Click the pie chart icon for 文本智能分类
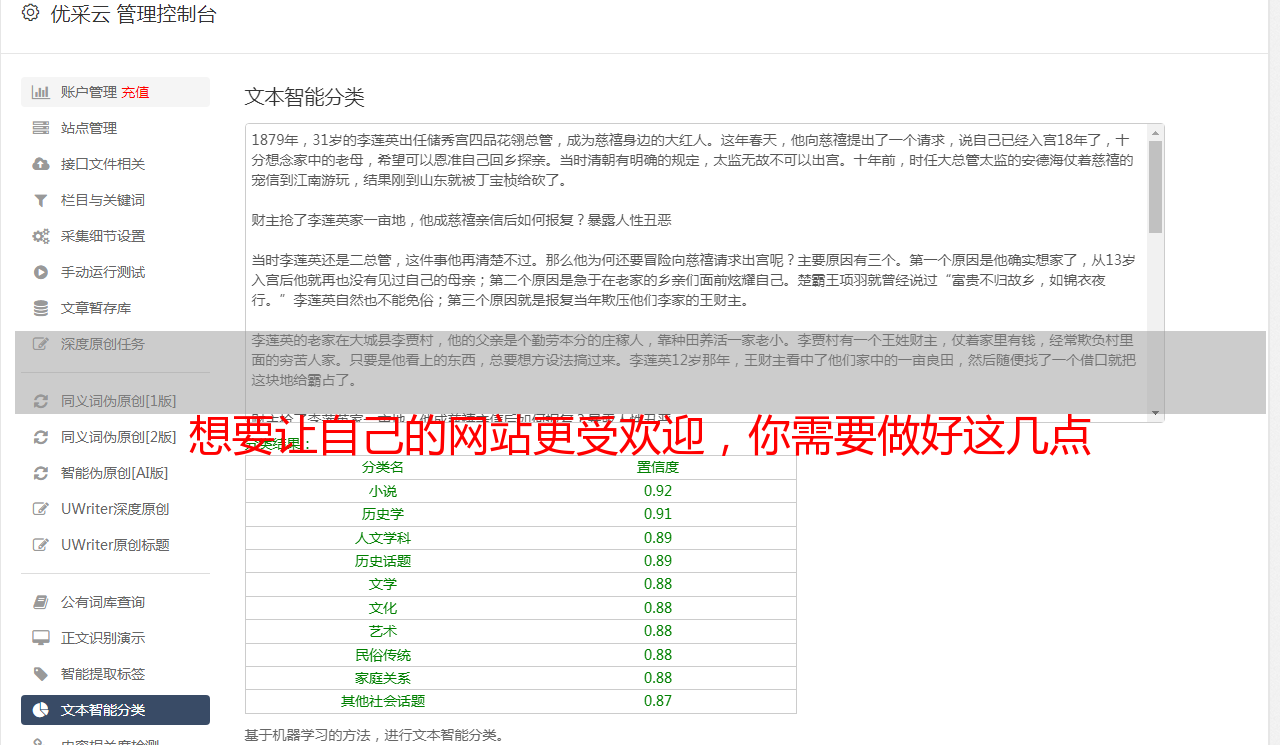The image size is (1280, 745). (x=41, y=710)
